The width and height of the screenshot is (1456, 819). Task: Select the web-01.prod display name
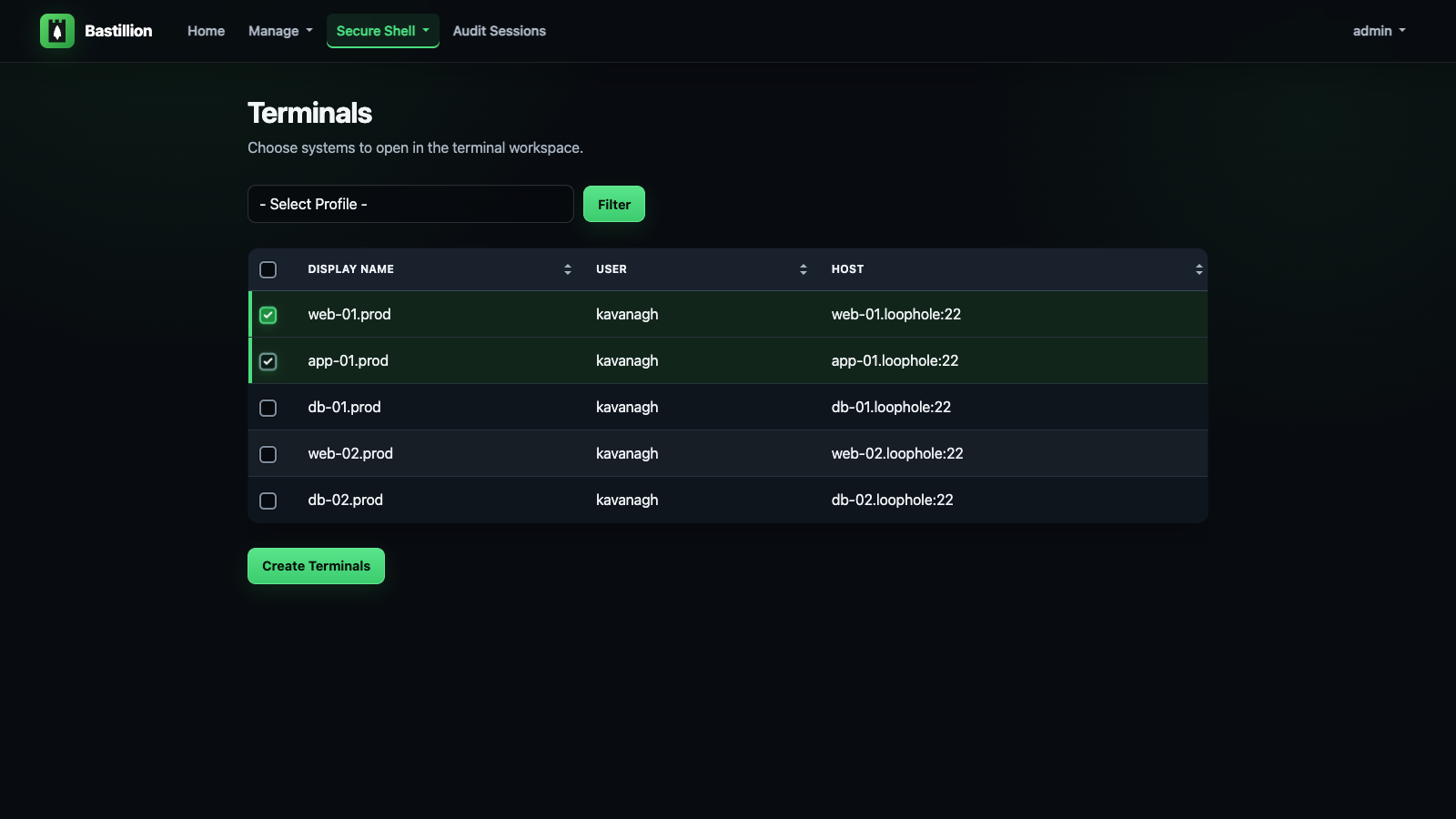click(349, 314)
